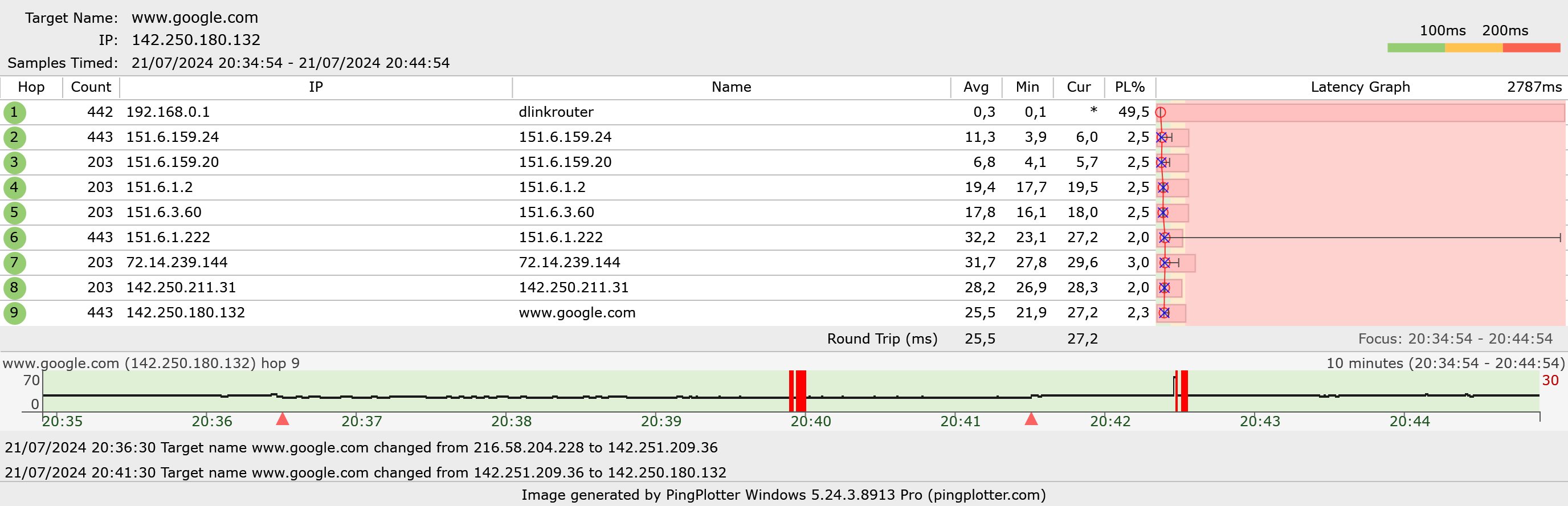Click the red marker near 20:41

tap(1031, 419)
